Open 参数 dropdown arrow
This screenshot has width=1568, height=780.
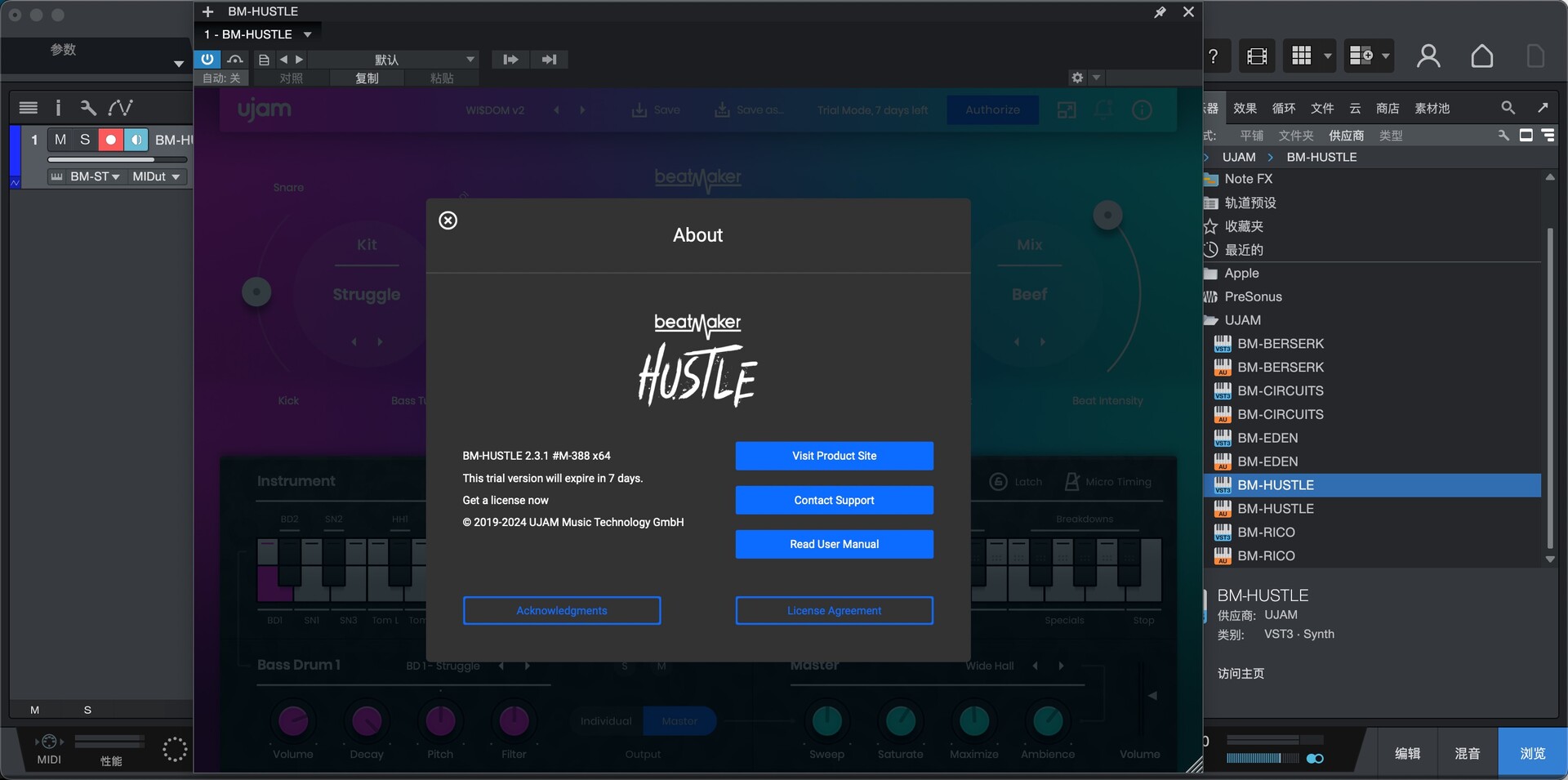coord(179,64)
